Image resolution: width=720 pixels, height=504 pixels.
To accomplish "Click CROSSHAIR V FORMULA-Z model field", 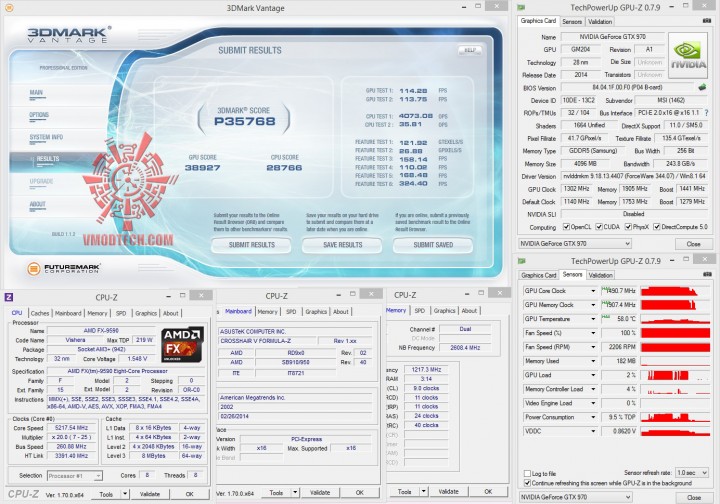I will [x=267, y=341].
